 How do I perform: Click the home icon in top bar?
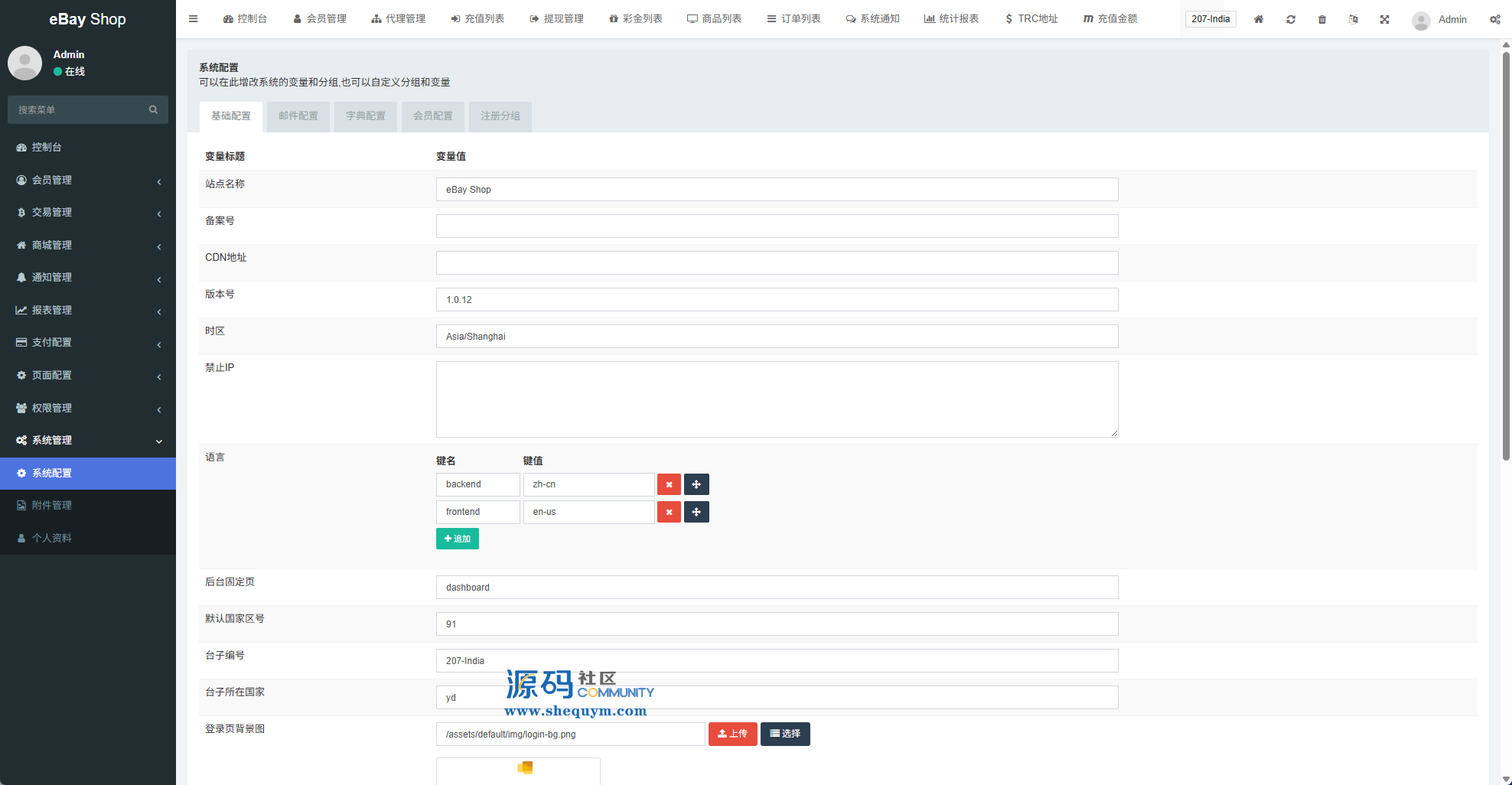1259,19
